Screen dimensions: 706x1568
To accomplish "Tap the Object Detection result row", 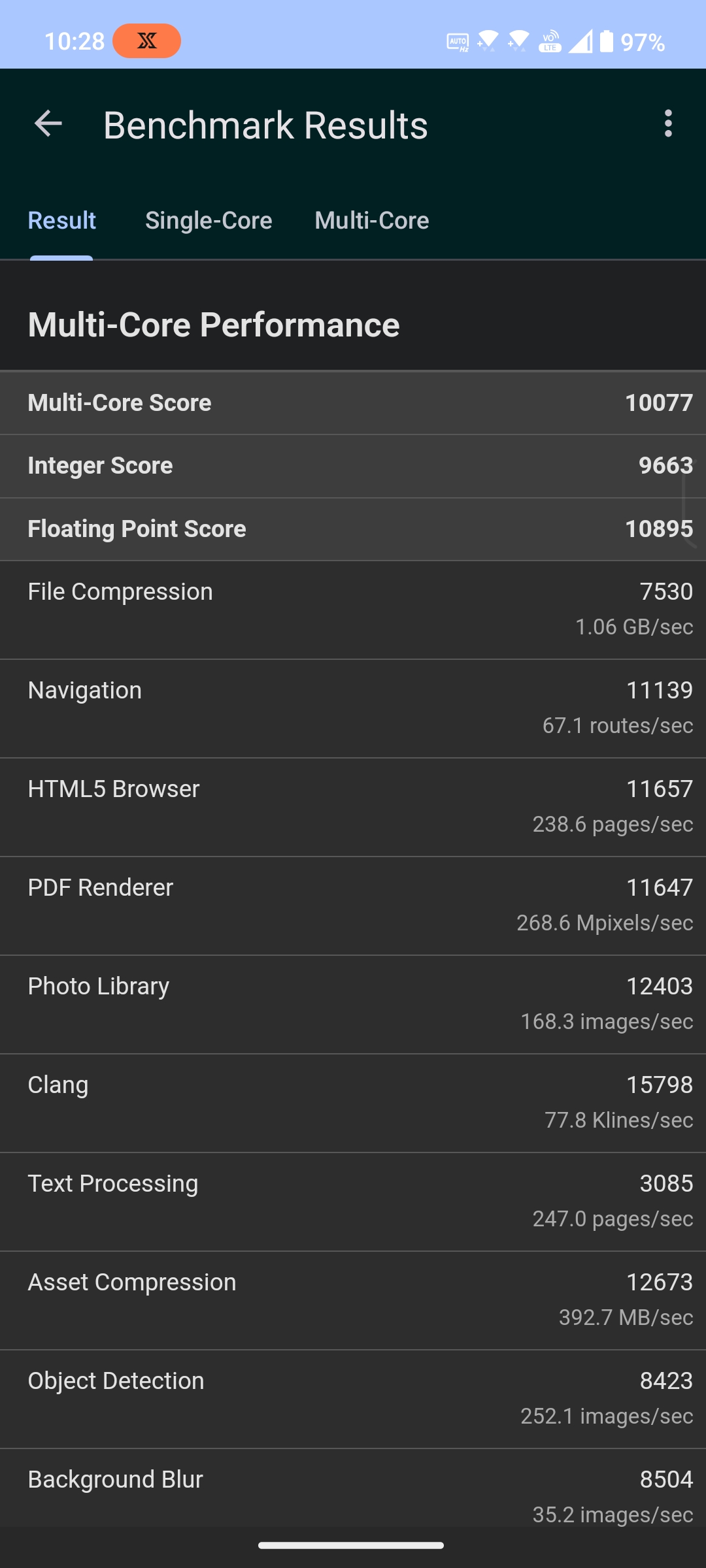I will pos(353,1399).
